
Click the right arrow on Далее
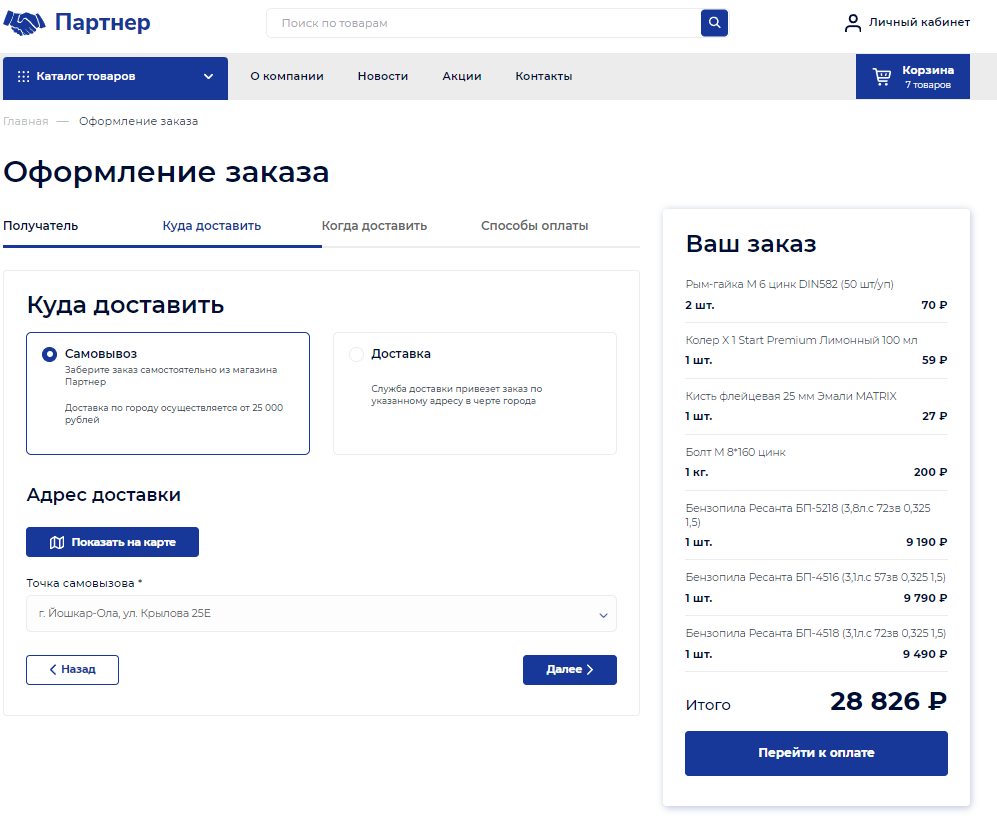(590, 670)
